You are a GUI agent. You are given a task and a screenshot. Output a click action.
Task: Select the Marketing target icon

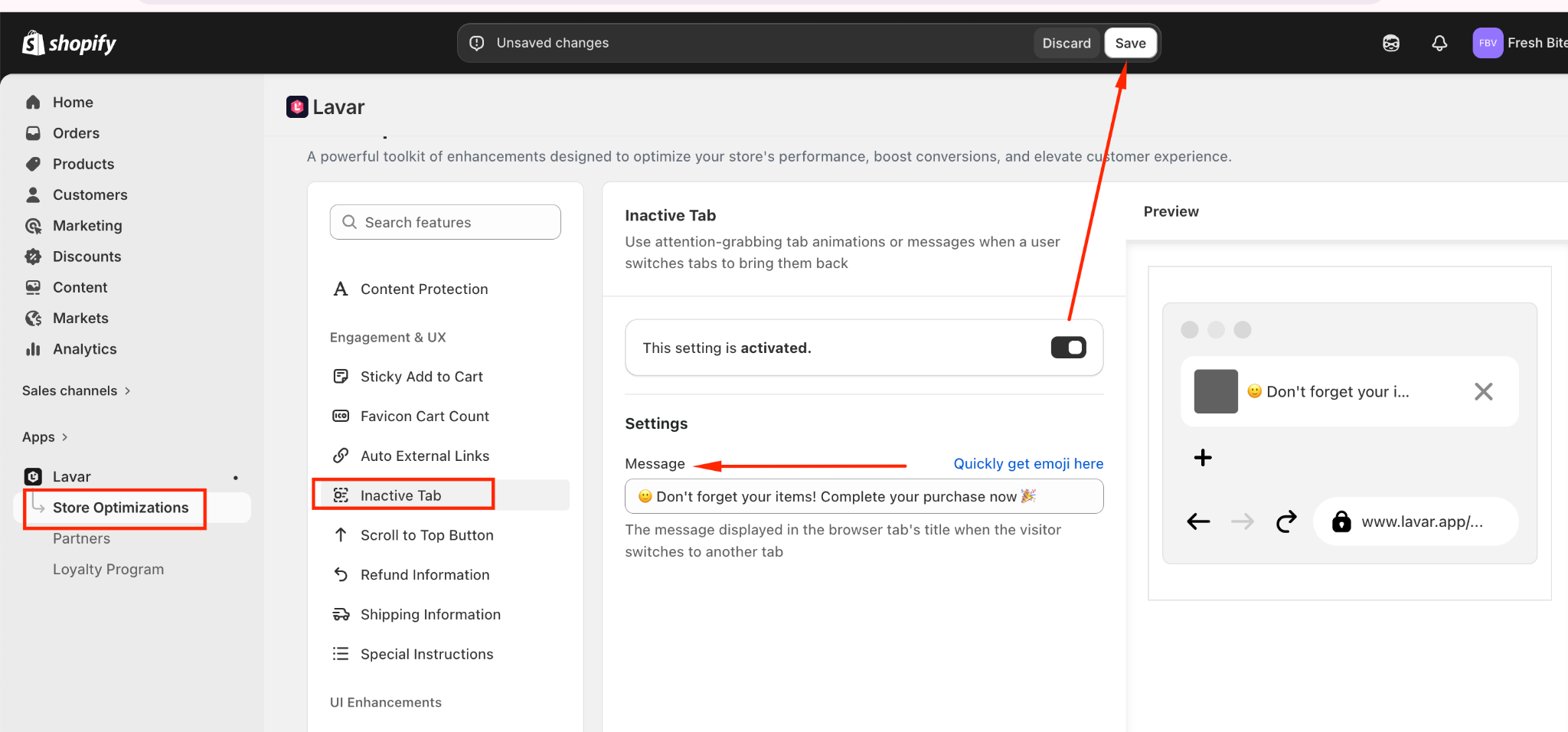click(33, 226)
